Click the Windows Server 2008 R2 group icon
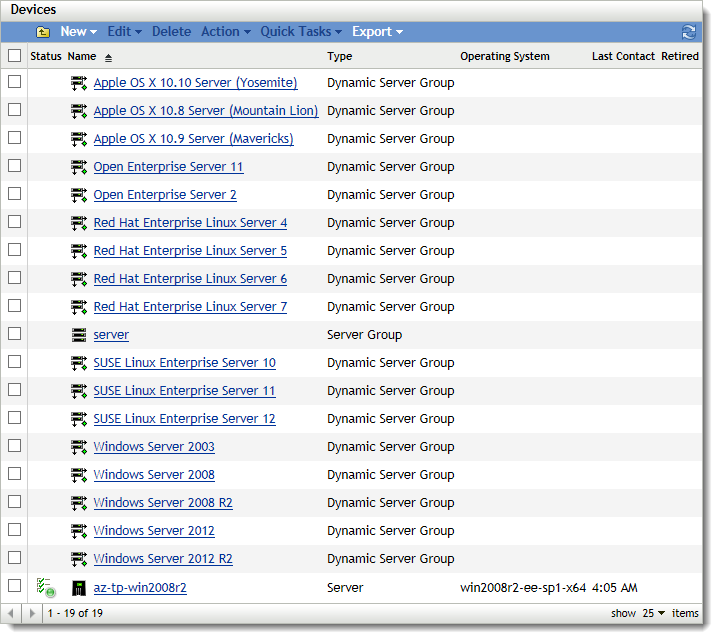This screenshot has width=718, height=639. [x=79, y=503]
